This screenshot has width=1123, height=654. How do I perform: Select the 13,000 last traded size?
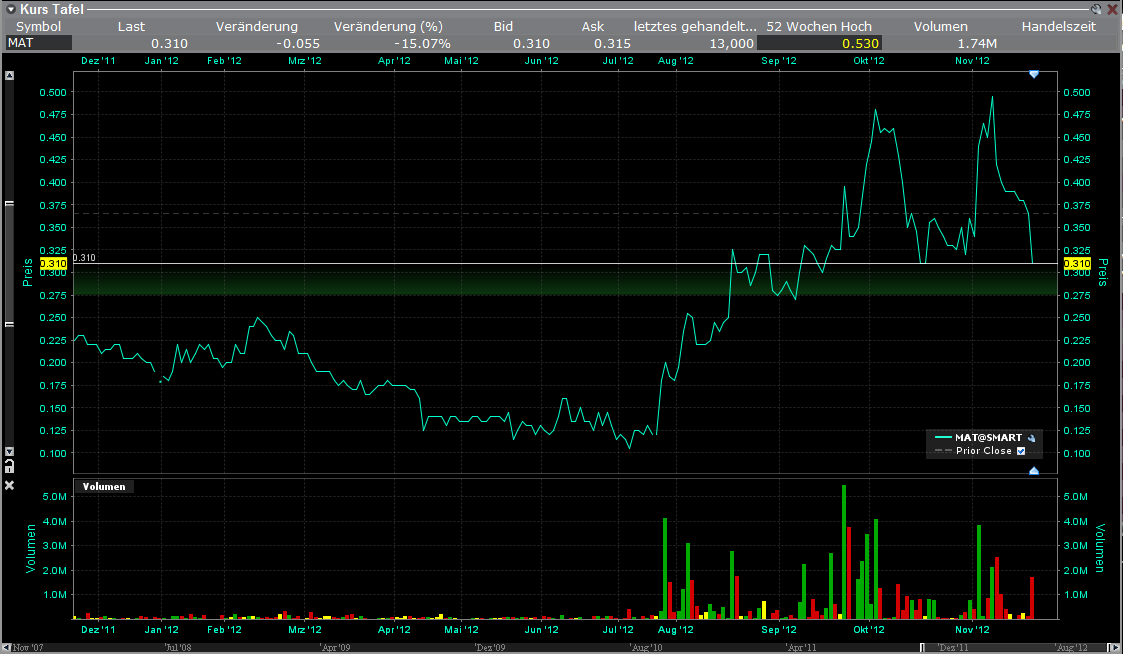coord(731,44)
